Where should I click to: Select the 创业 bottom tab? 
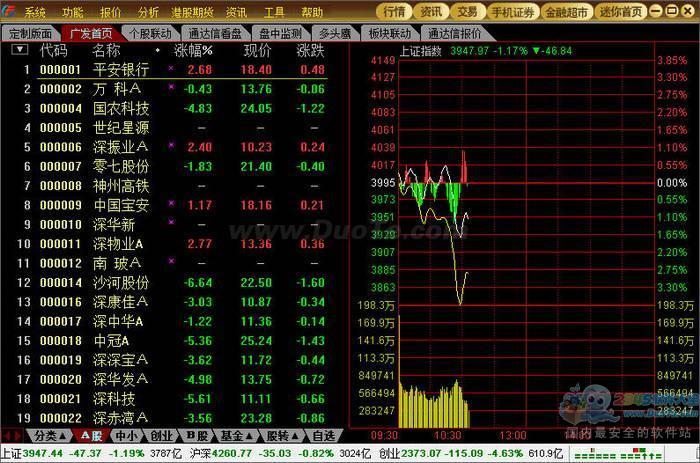coord(161,436)
